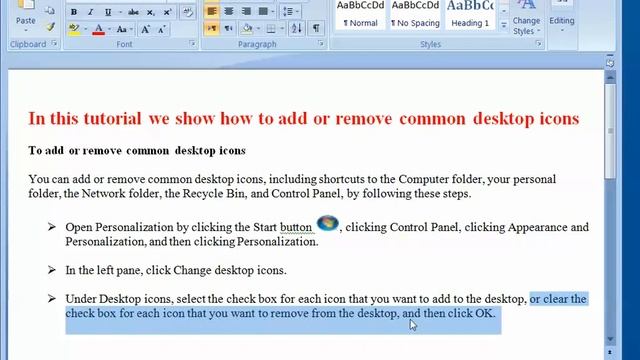Click the Sort icon

click(297, 29)
